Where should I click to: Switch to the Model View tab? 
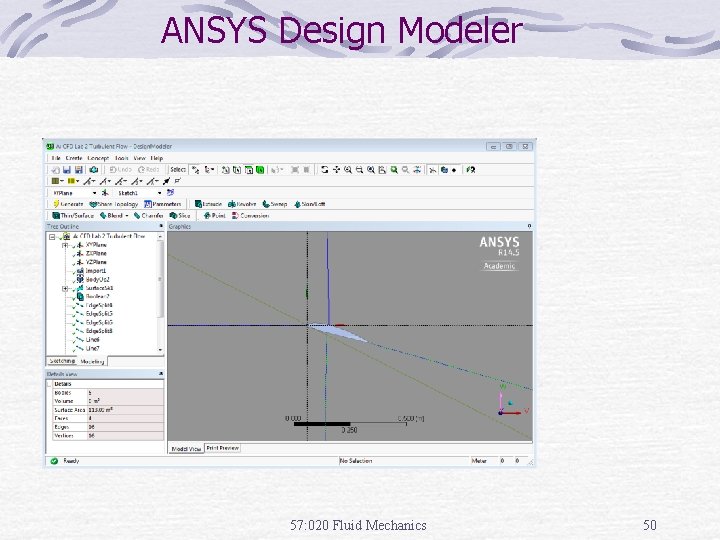click(186, 449)
